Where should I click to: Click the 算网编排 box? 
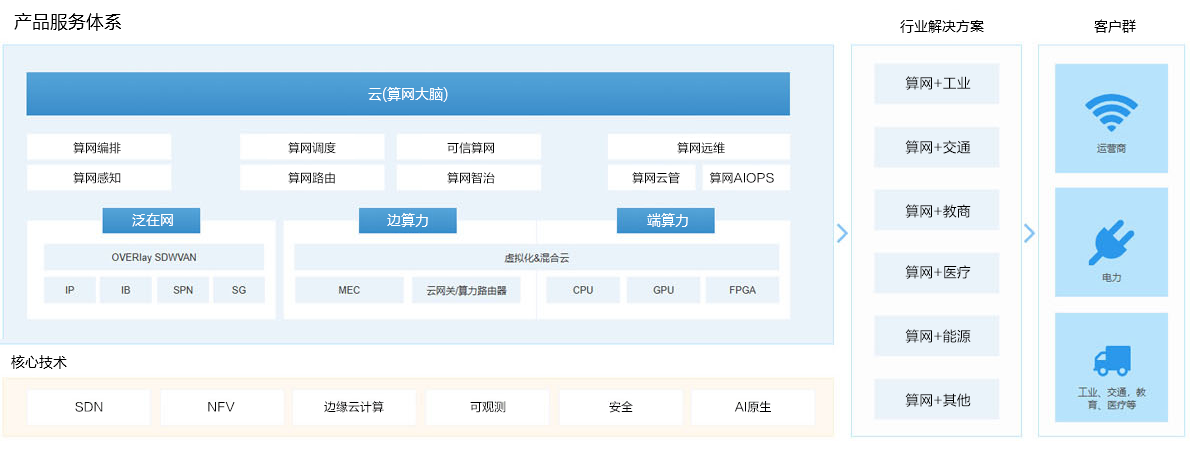pos(98,148)
